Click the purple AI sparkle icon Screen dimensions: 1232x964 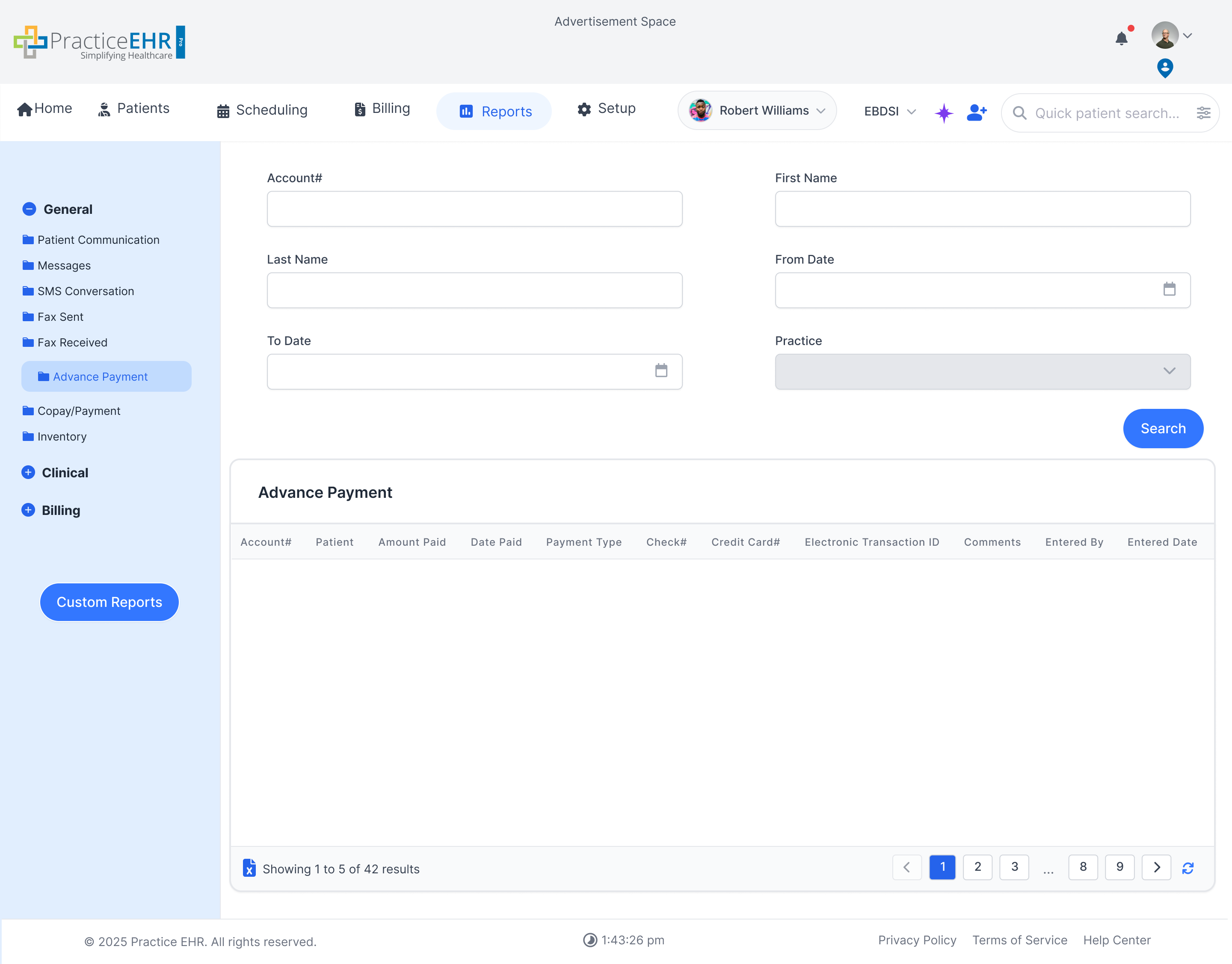pyautogui.click(x=944, y=113)
